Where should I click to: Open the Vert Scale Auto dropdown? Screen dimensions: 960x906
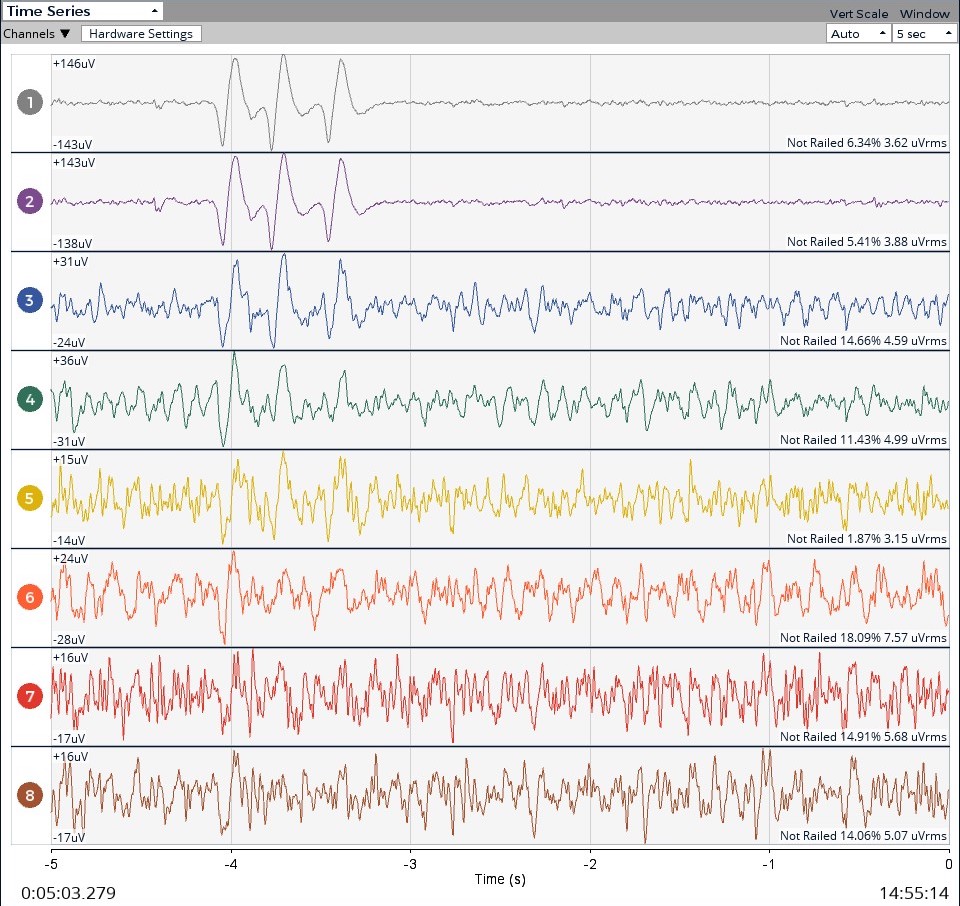(x=857, y=33)
